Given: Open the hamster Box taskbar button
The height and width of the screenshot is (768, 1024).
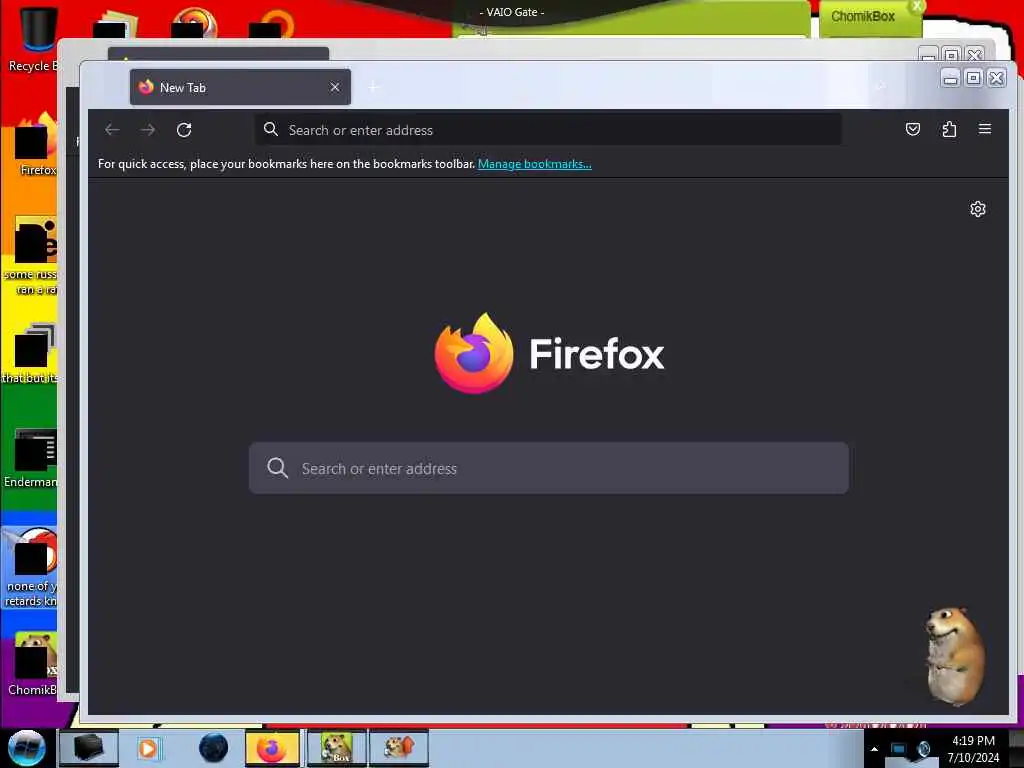Looking at the screenshot, I should tap(336, 748).
